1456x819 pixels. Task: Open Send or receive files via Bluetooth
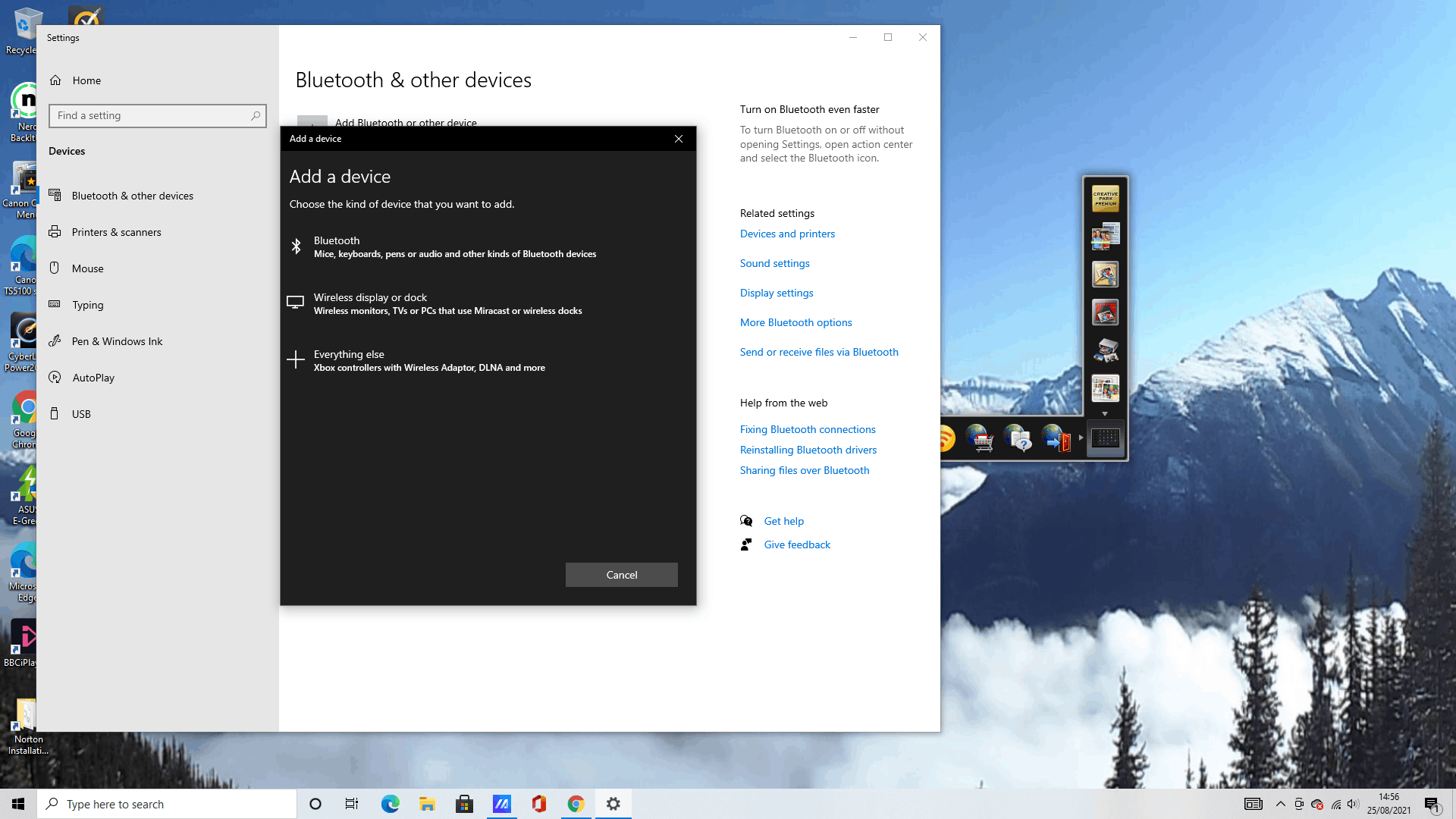click(x=819, y=352)
